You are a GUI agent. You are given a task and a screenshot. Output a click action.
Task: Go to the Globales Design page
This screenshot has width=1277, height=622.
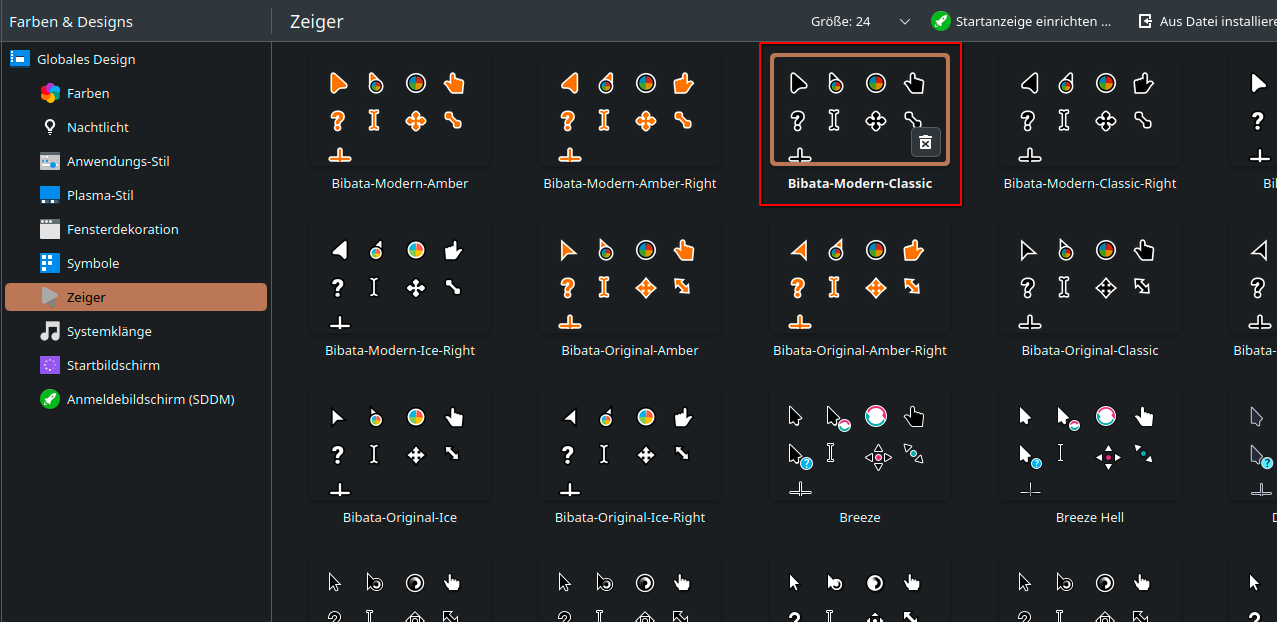coord(136,59)
